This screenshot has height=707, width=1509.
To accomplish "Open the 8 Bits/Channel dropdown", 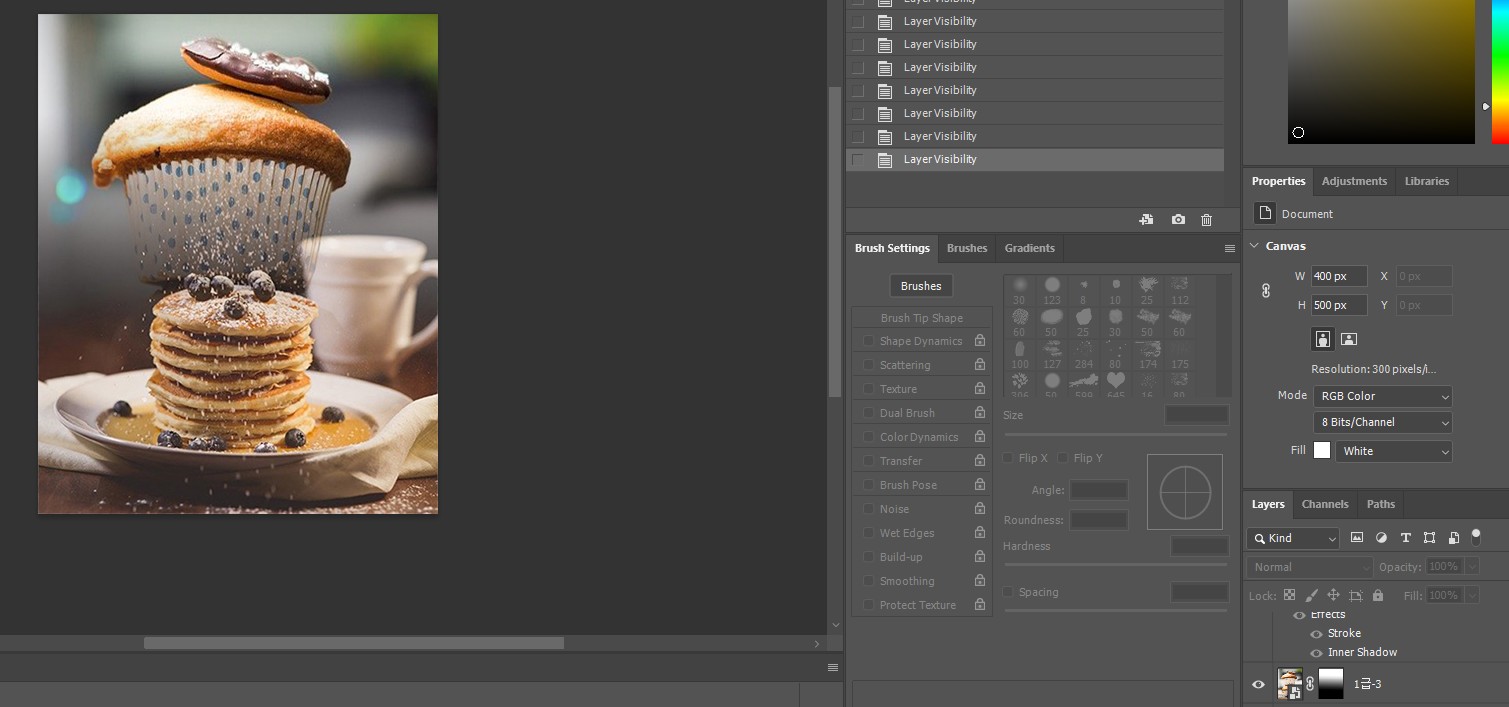I will pyautogui.click(x=1382, y=422).
